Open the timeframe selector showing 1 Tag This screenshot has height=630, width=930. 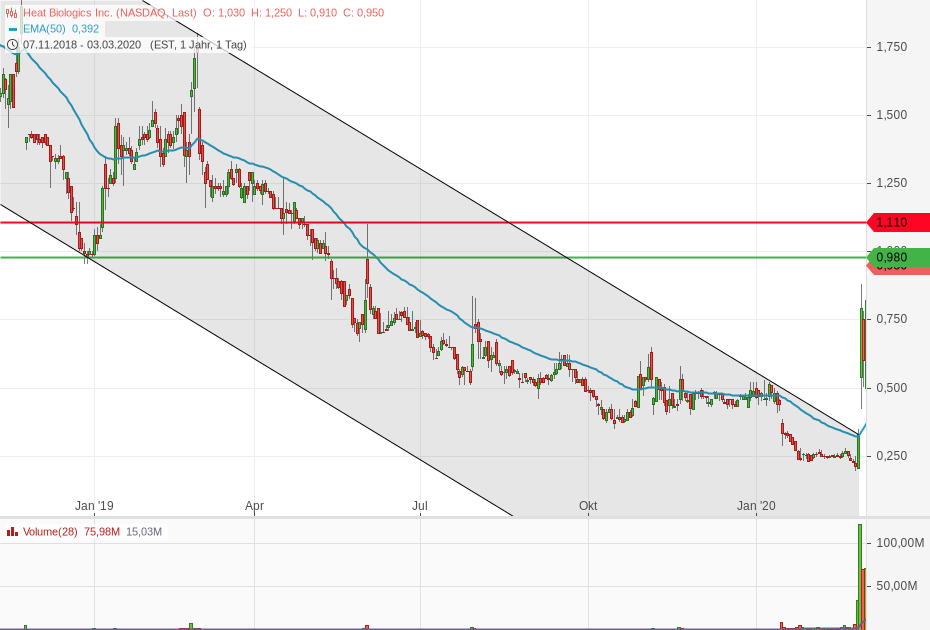227,44
